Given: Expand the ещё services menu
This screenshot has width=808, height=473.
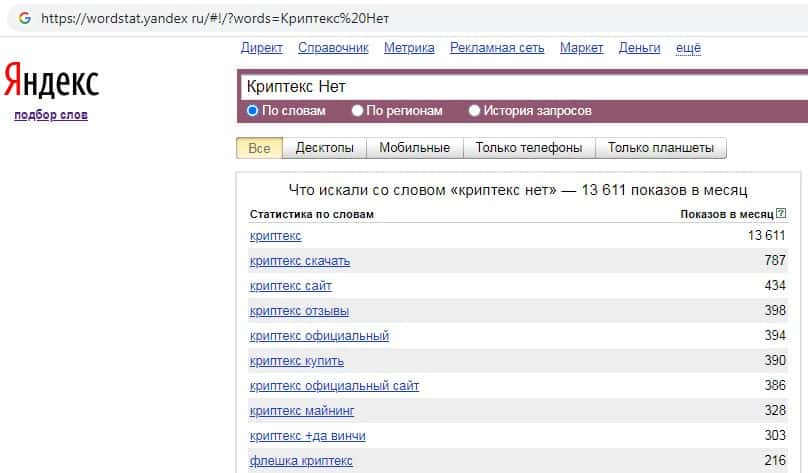Looking at the screenshot, I should coord(688,48).
